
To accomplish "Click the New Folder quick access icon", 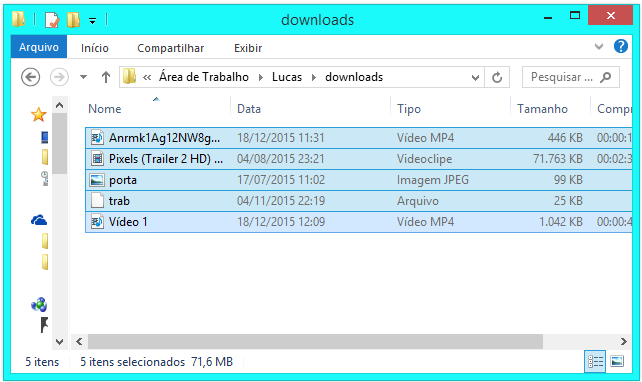I will coord(74,20).
